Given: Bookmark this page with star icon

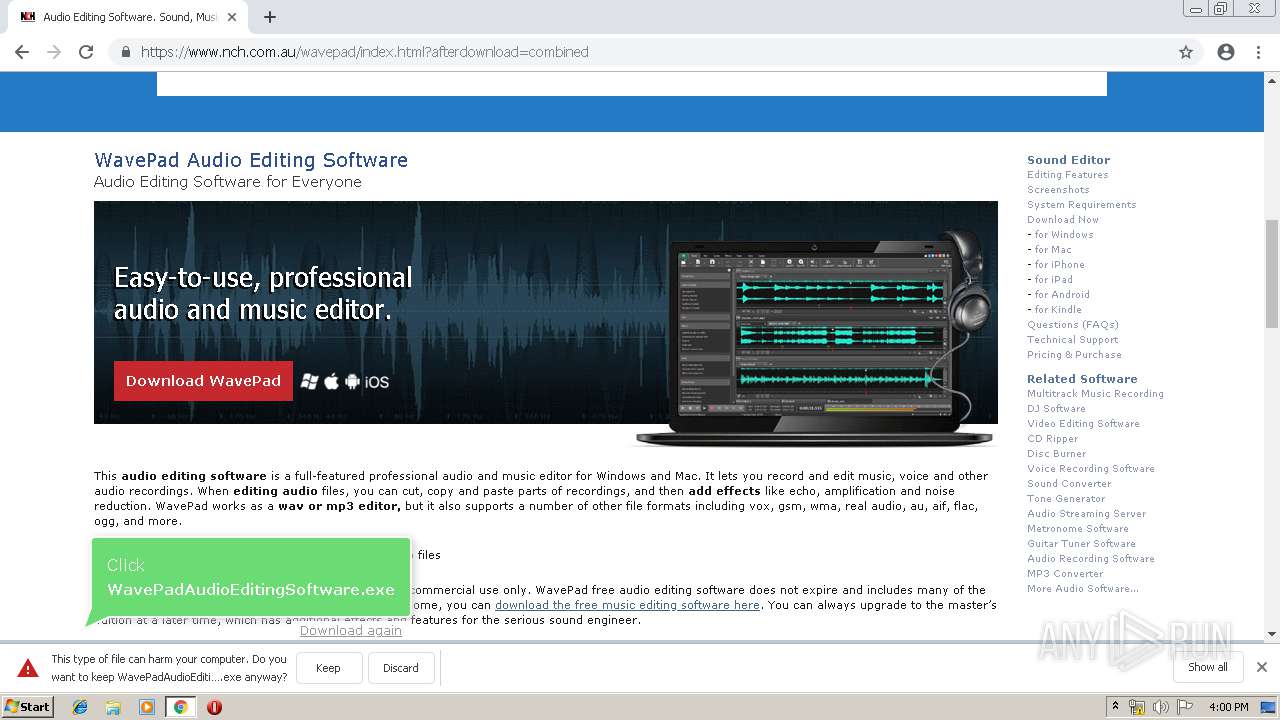Looking at the screenshot, I should [x=1186, y=52].
